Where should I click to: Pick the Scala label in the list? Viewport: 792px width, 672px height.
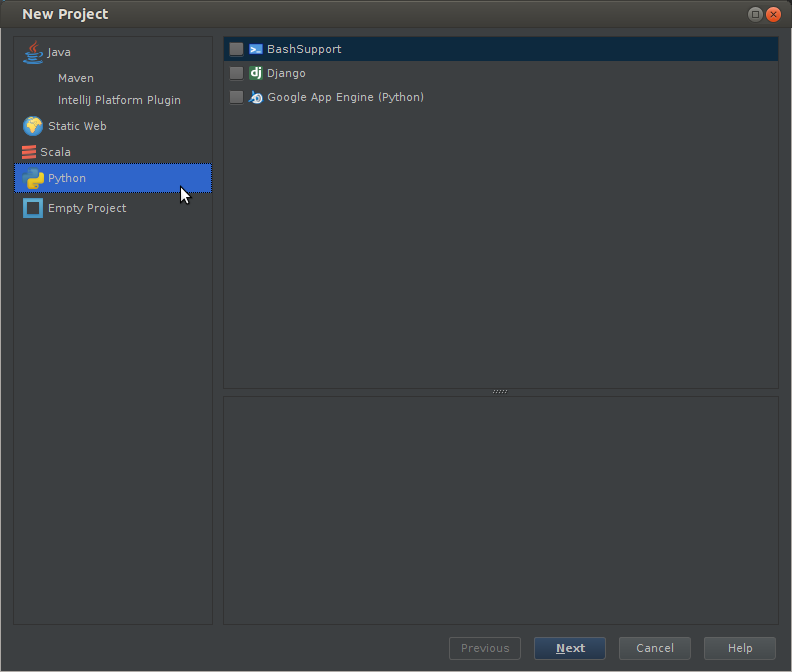point(56,152)
